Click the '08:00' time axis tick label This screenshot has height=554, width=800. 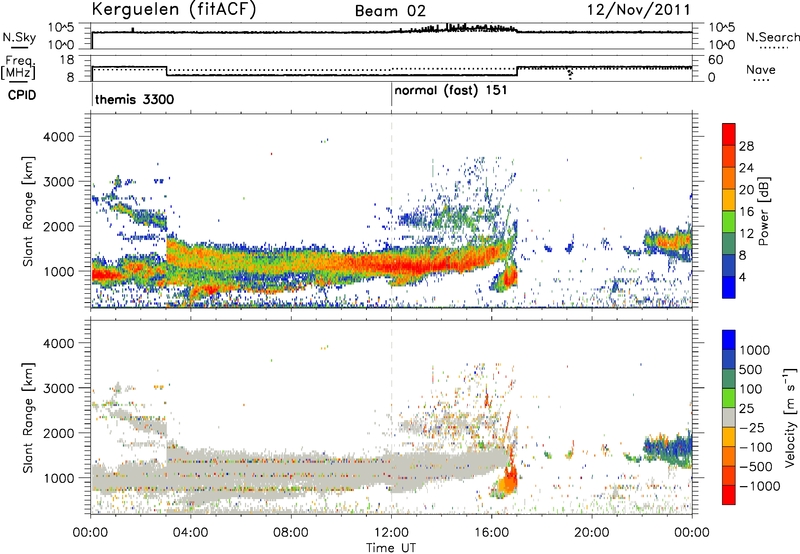(291, 533)
